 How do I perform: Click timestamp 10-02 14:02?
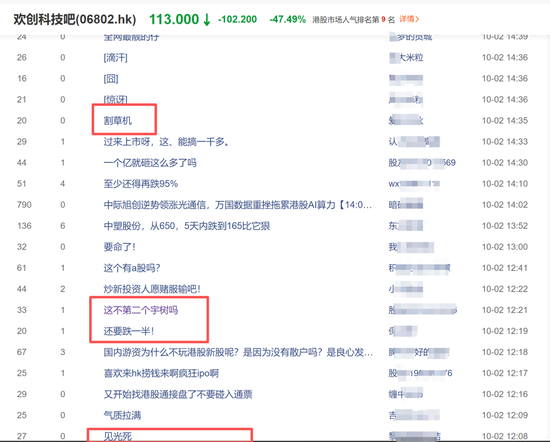[x=505, y=205]
